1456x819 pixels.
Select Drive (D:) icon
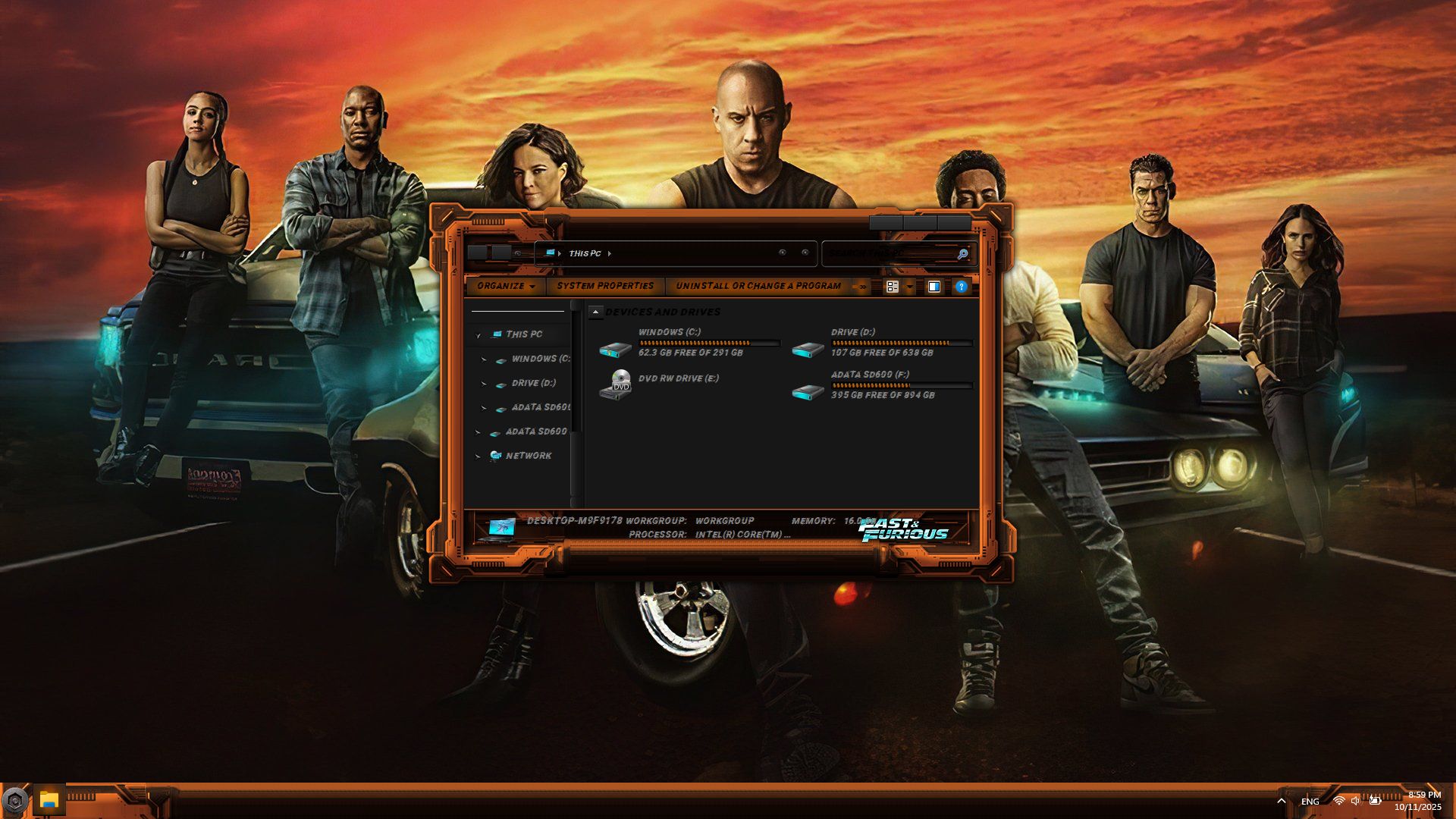pyautogui.click(x=808, y=349)
